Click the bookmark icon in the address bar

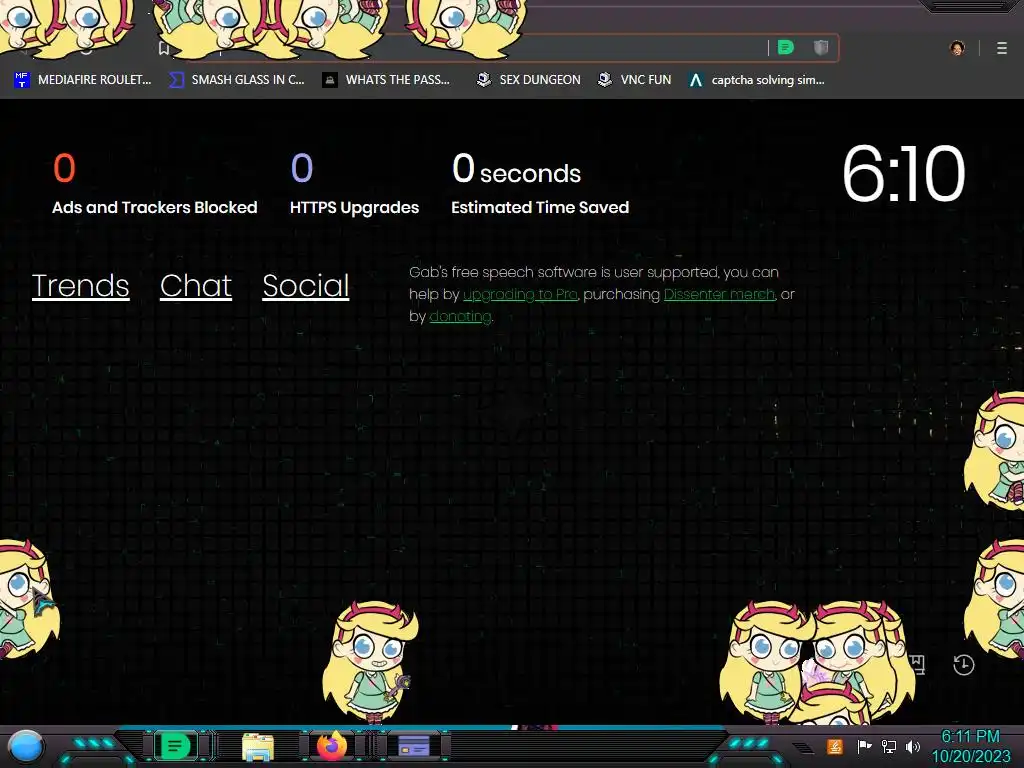pos(164,48)
